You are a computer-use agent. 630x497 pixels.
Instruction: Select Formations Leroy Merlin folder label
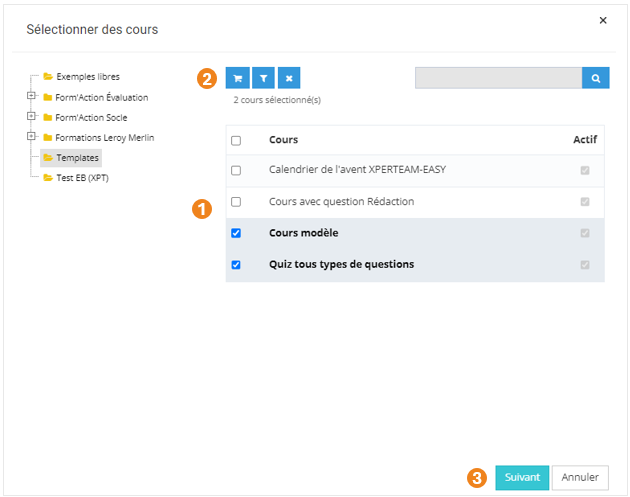[105, 137]
